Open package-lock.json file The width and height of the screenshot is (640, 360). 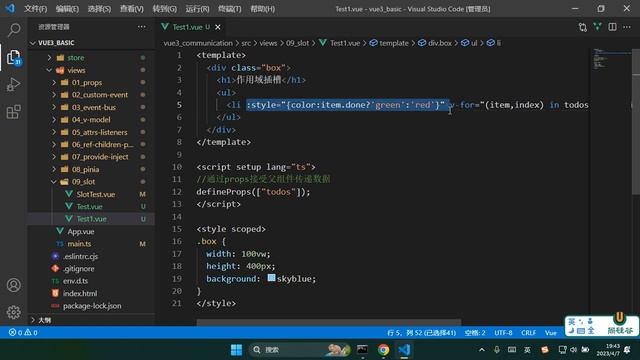tap(91, 306)
